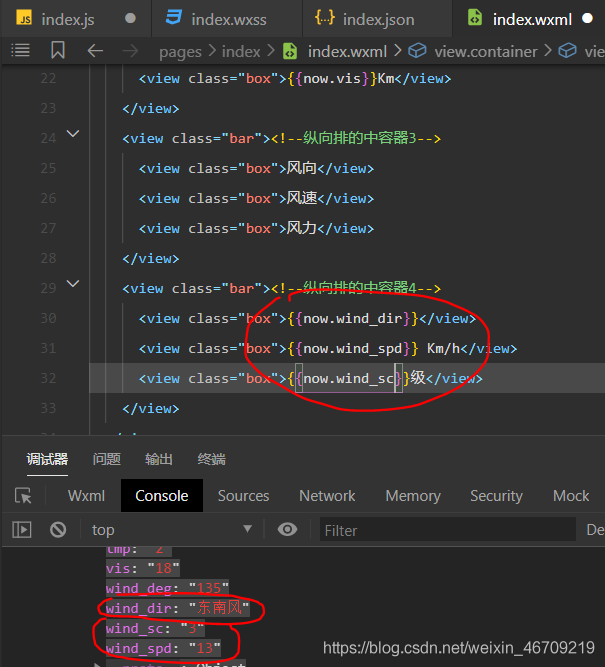605x667 pixels.
Task: Switch to the Memory devtools tab
Action: coord(413,496)
